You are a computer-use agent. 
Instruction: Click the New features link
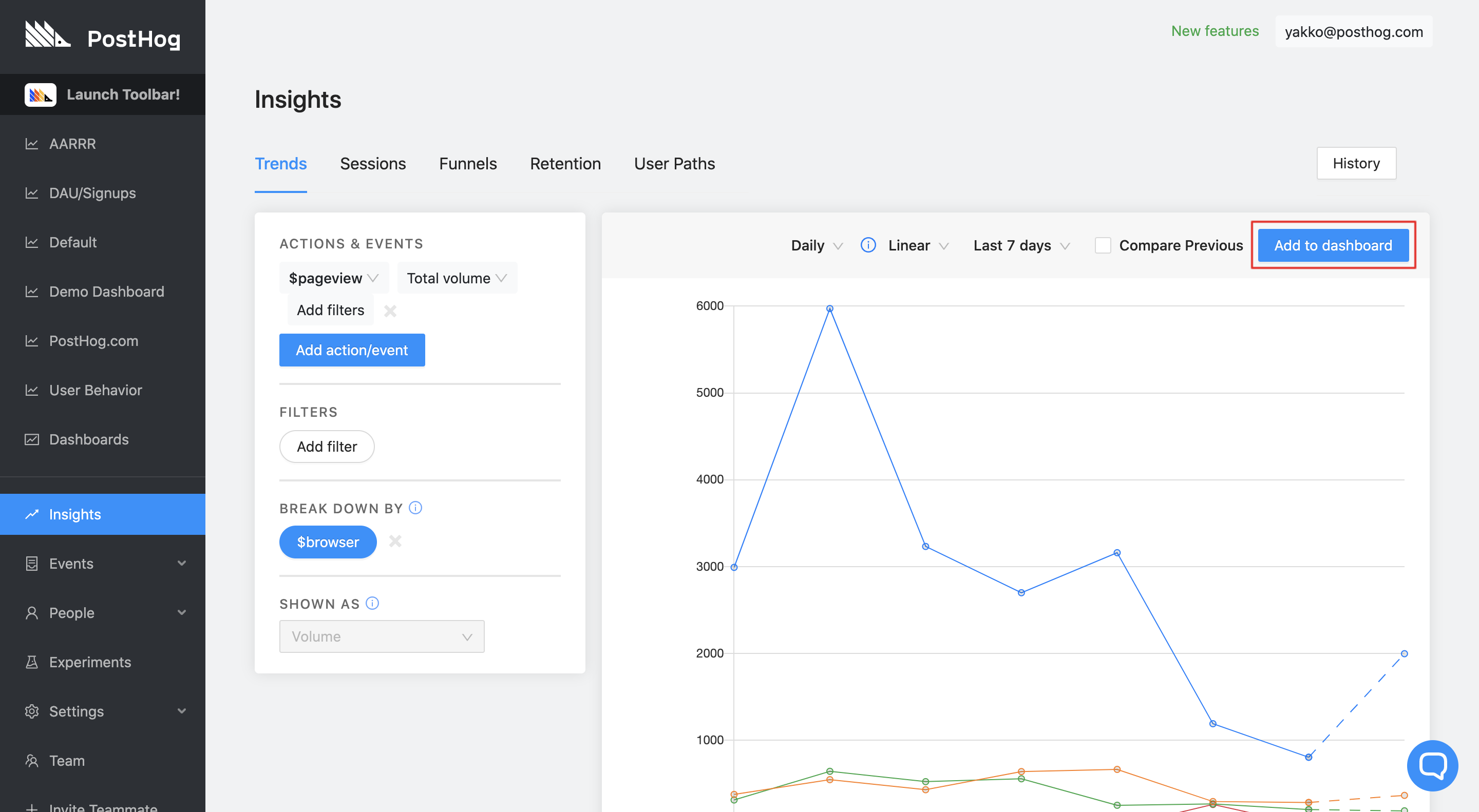click(1215, 31)
